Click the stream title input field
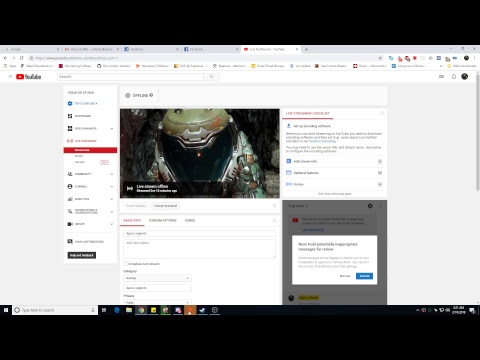The image size is (480, 360). [199, 233]
